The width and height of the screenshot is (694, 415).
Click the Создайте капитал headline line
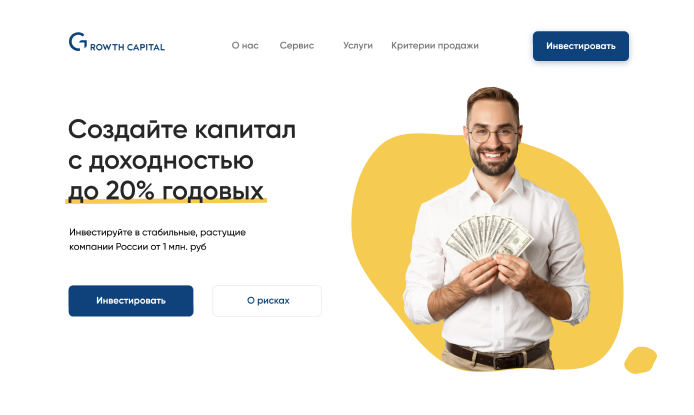tap(182, 131)
